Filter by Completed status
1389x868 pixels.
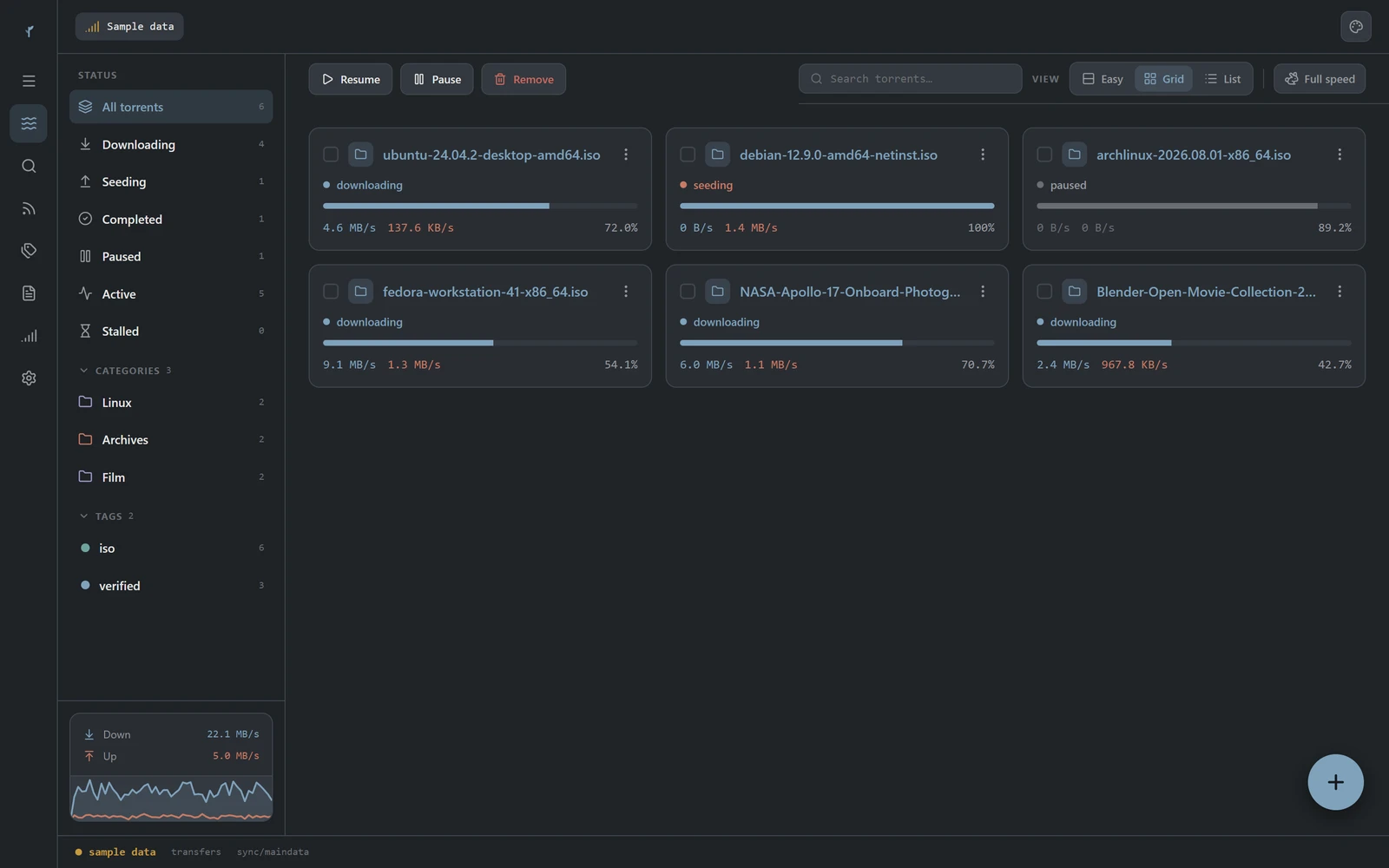click(x=171, y=219)
